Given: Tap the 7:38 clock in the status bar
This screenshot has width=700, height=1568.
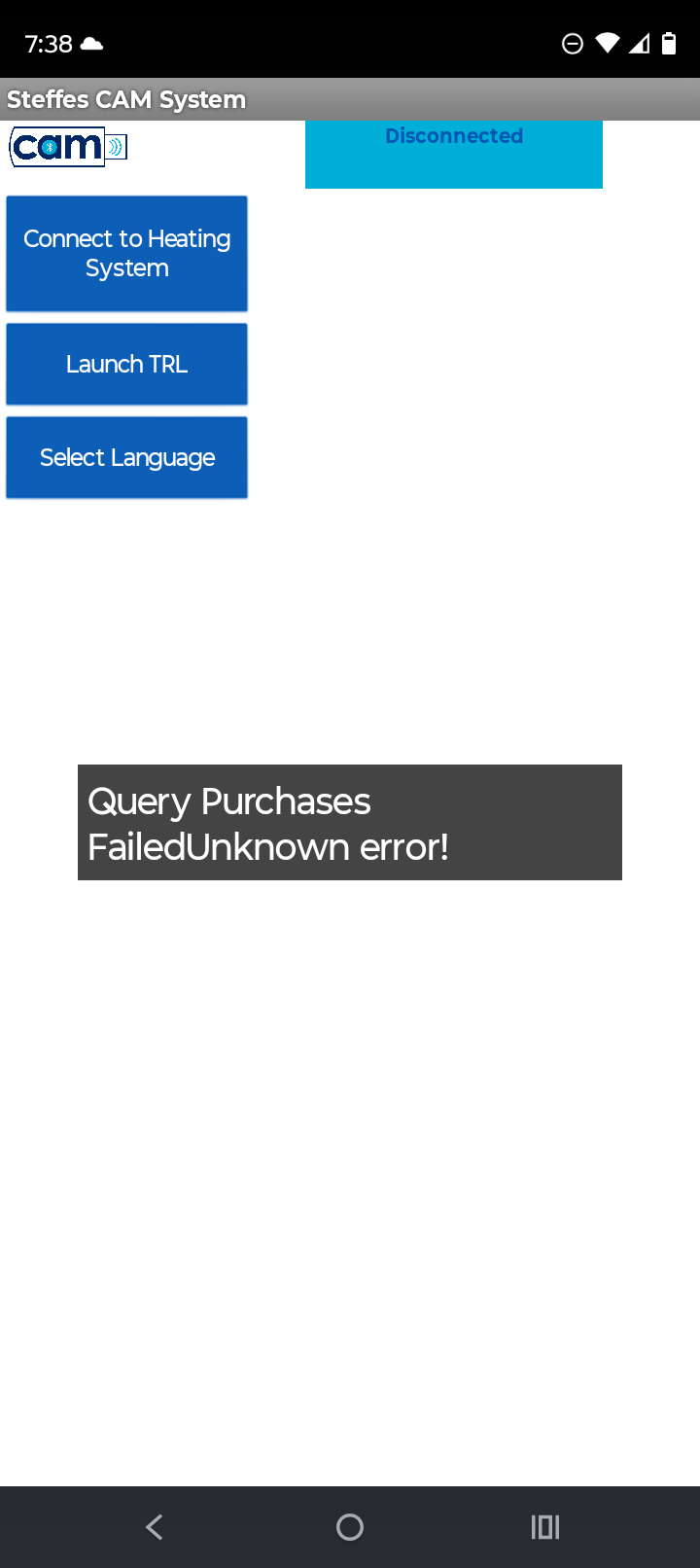Looking at the screenshot, I should pyautogui.click(x=49, y=44).
